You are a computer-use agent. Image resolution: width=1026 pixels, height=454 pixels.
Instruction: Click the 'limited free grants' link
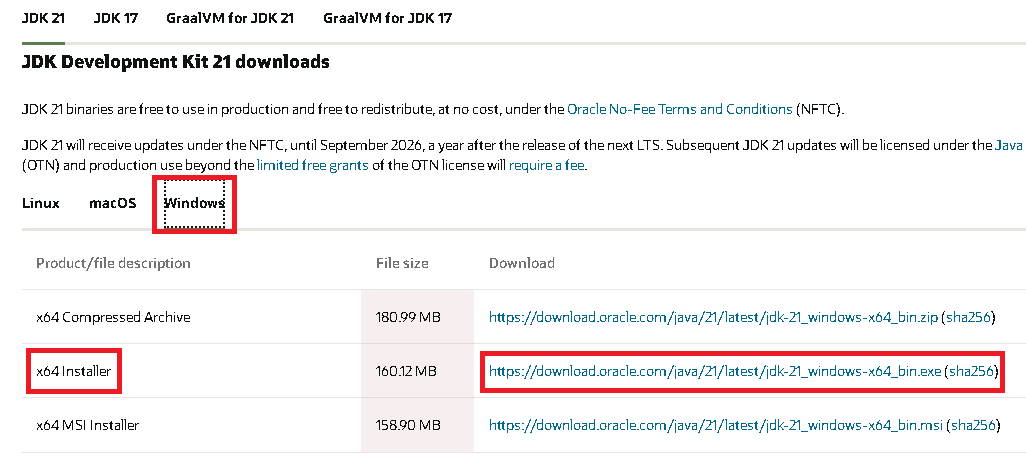tap(312, 164)
